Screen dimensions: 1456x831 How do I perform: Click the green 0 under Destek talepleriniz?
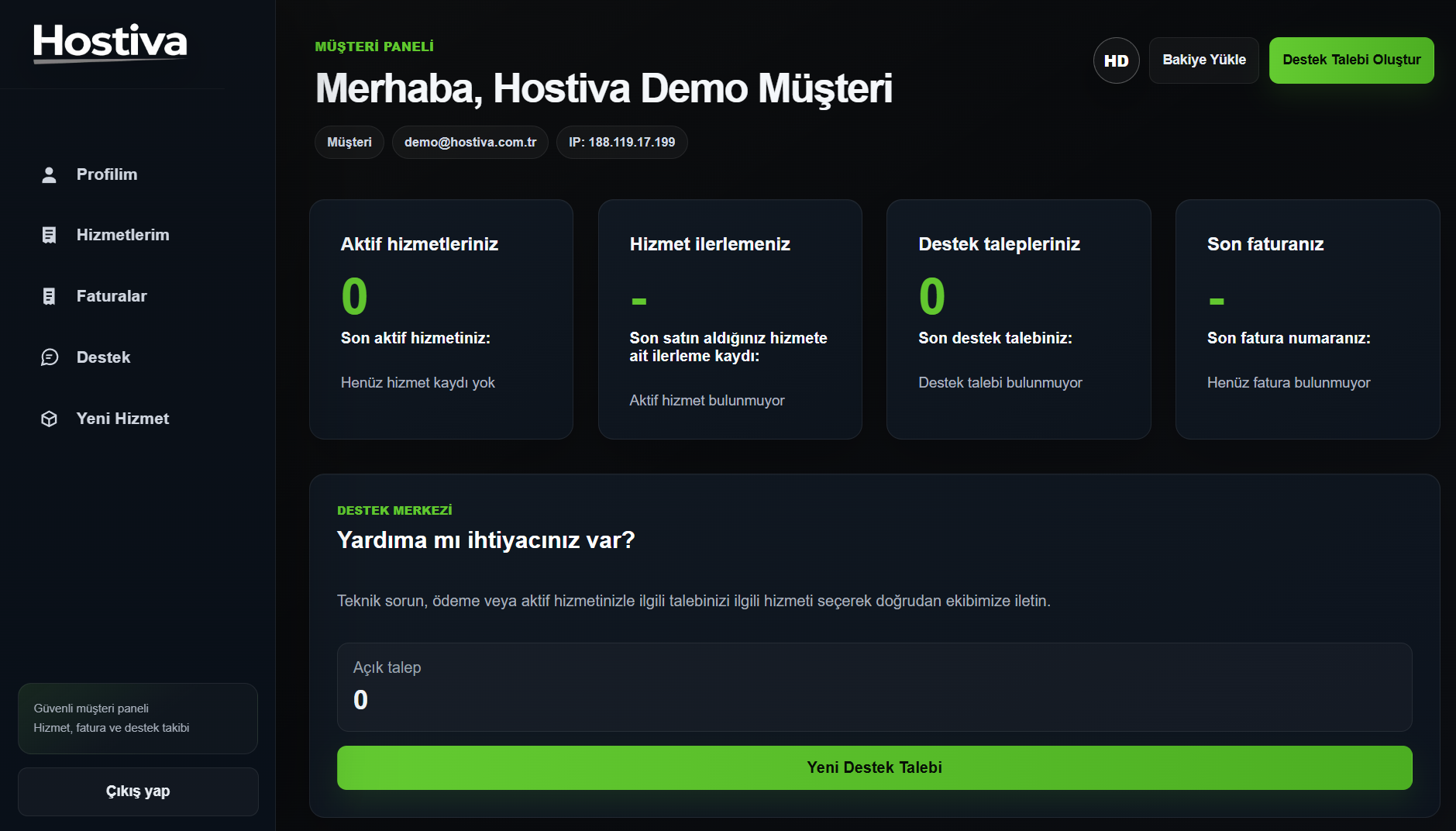coord(932,297)
